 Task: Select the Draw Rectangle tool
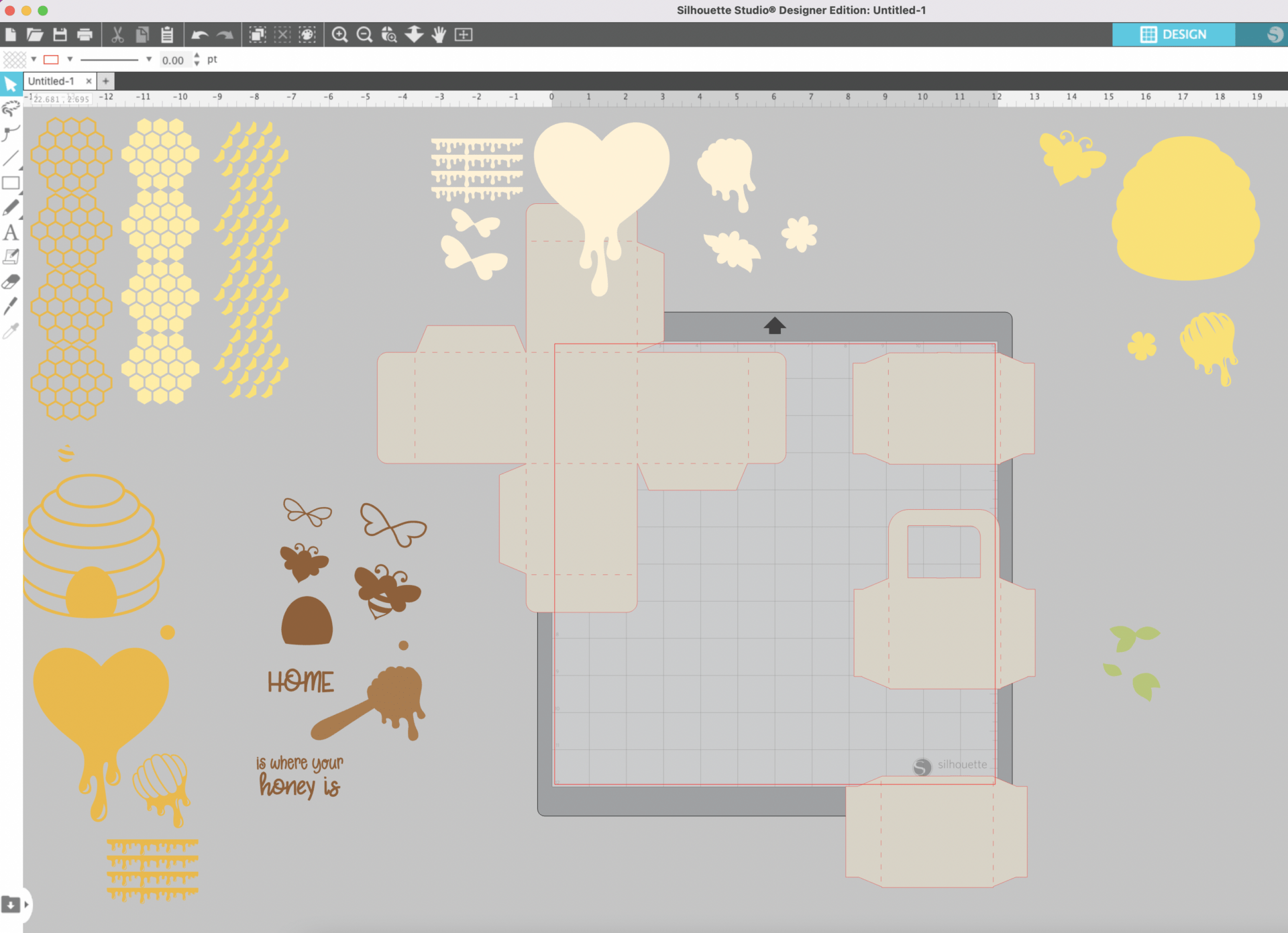[x=10, y=183]
